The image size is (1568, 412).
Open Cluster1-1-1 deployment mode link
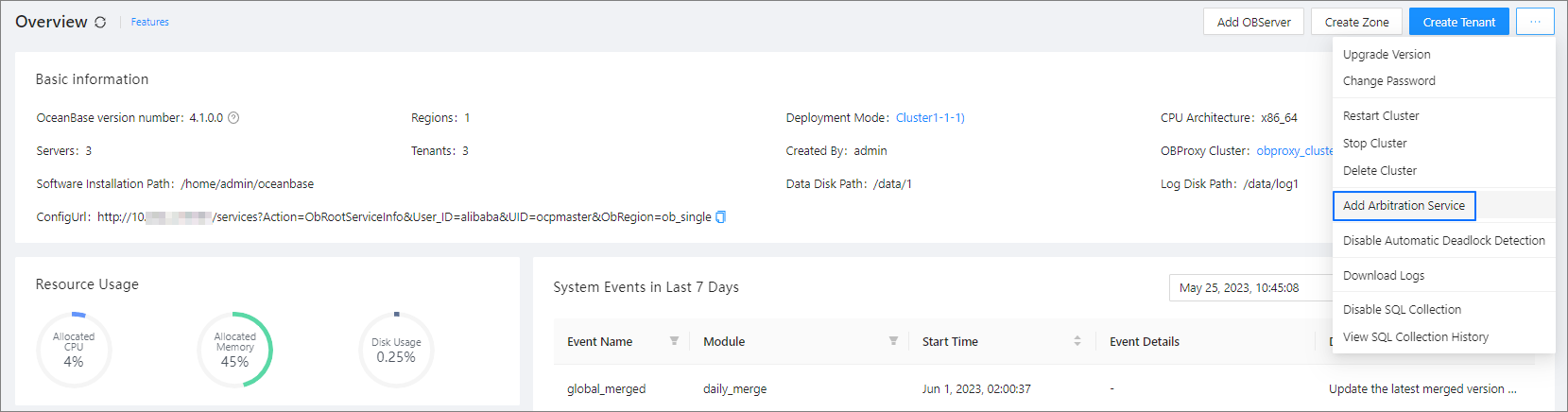point(930,118)
